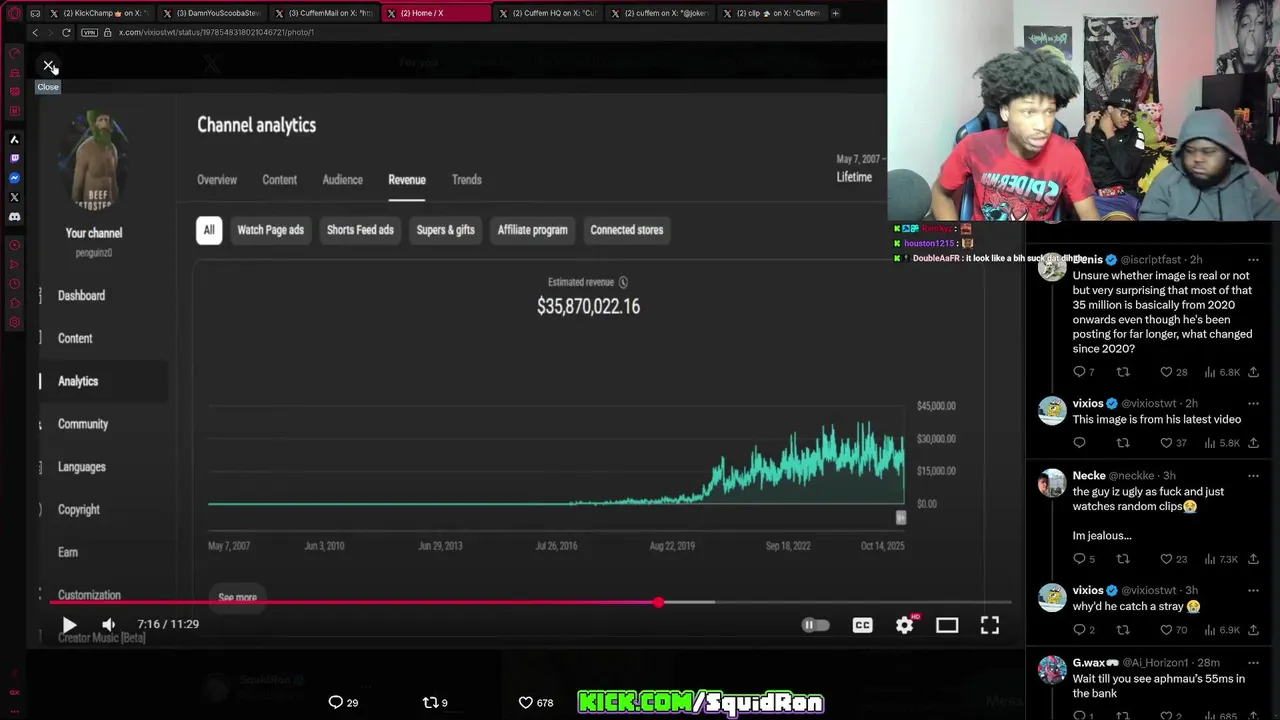Open Community in the channel sidebar

click(83, 424)
